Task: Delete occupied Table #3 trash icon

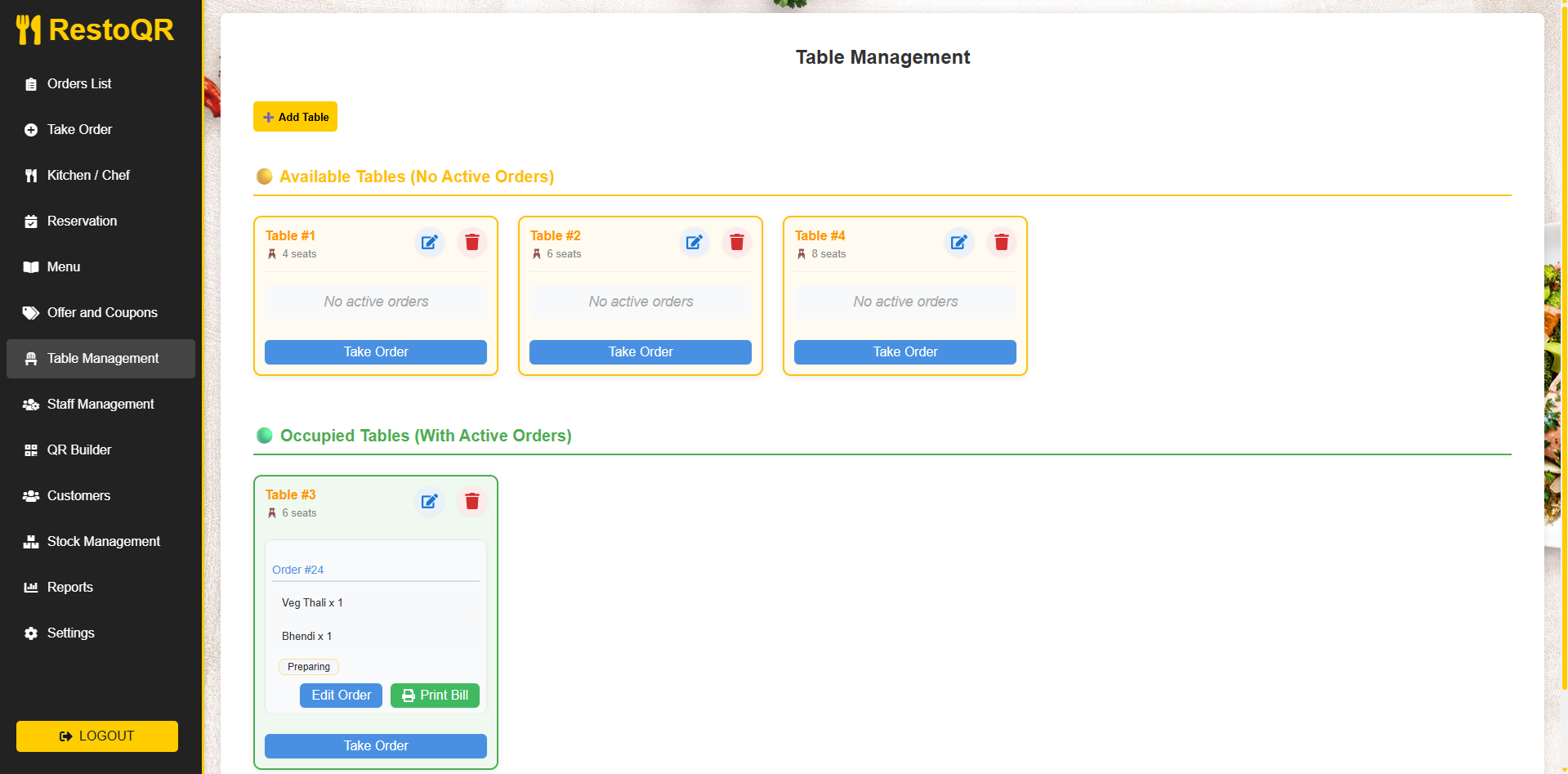Action: coord(471,501)
